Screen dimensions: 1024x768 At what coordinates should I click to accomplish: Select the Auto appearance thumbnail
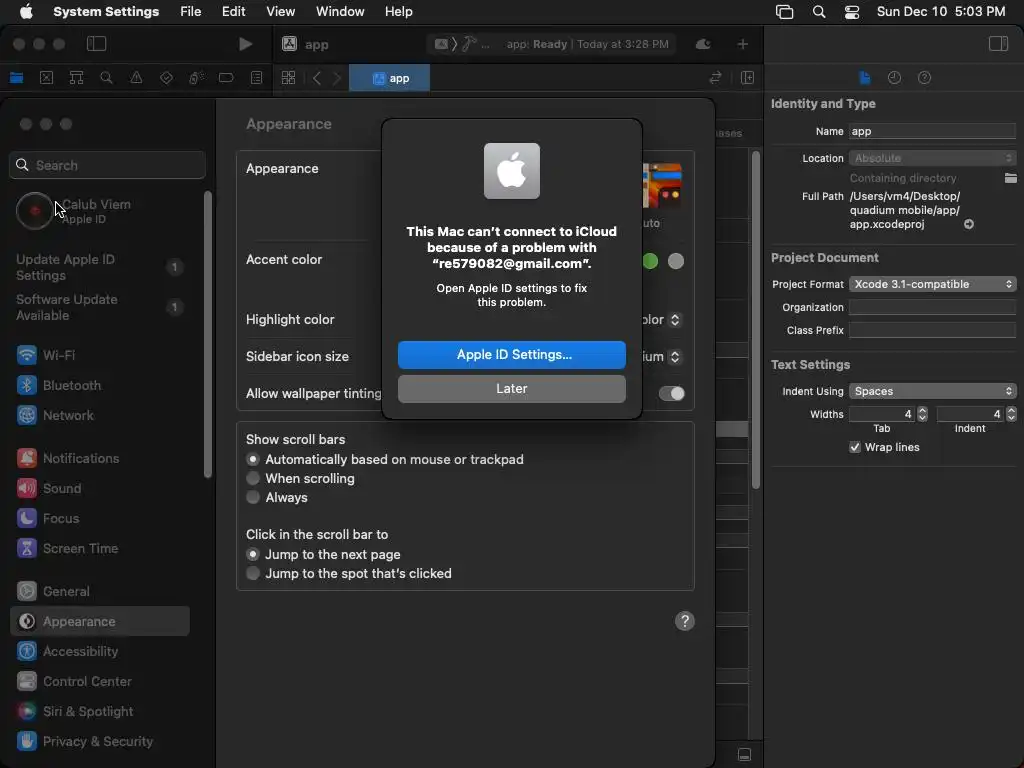tap(662, 186)
